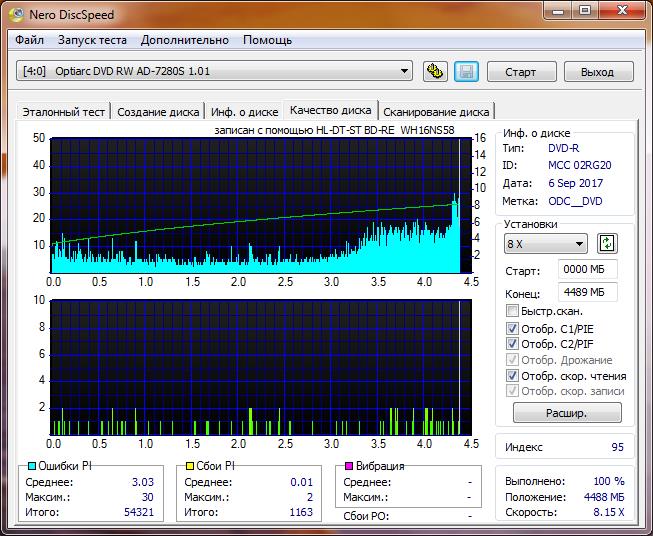Toggle the Отобр. C2/PIF checkbox
Viewport: 653px width, 536px height.
(513, 344)
